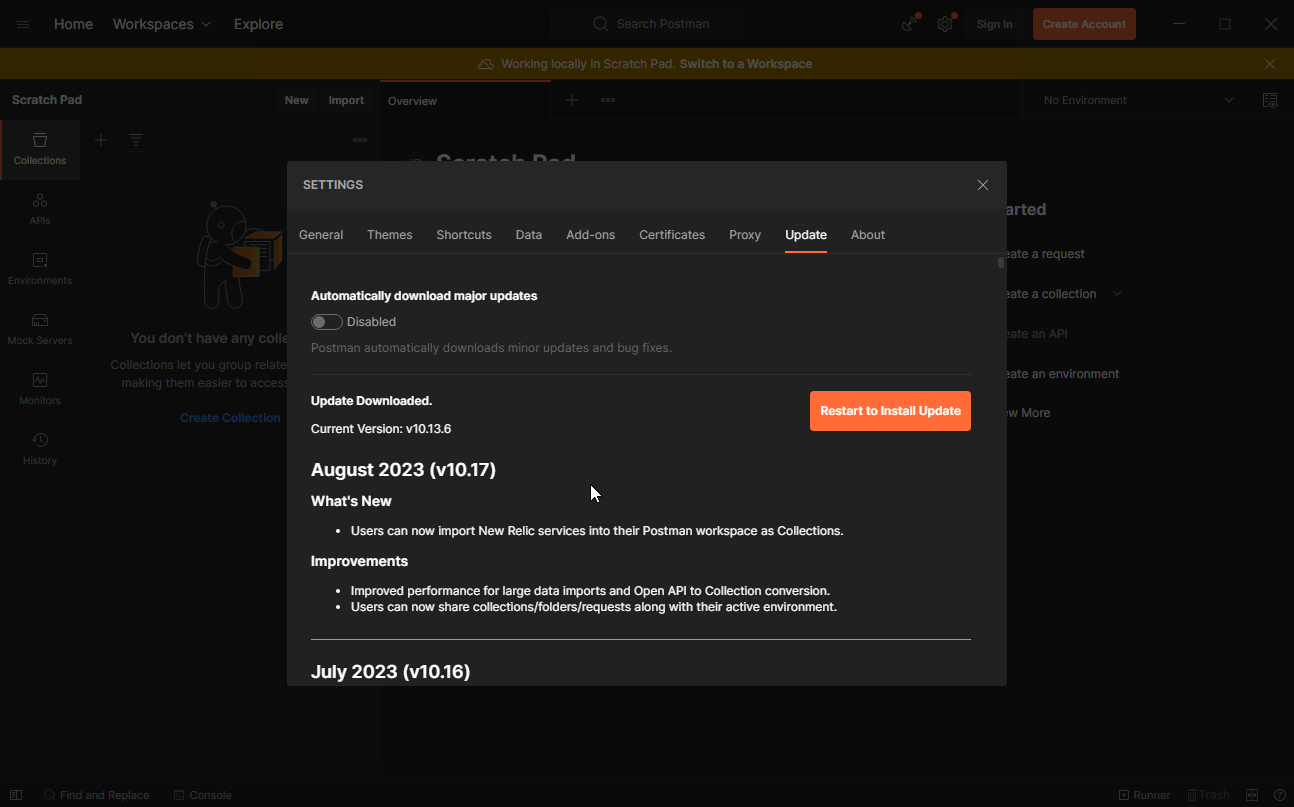Enable automatic major update downloads
The width and height of the screenshot is (1294, 807).
pyautogui.click(x=326, y=321)
